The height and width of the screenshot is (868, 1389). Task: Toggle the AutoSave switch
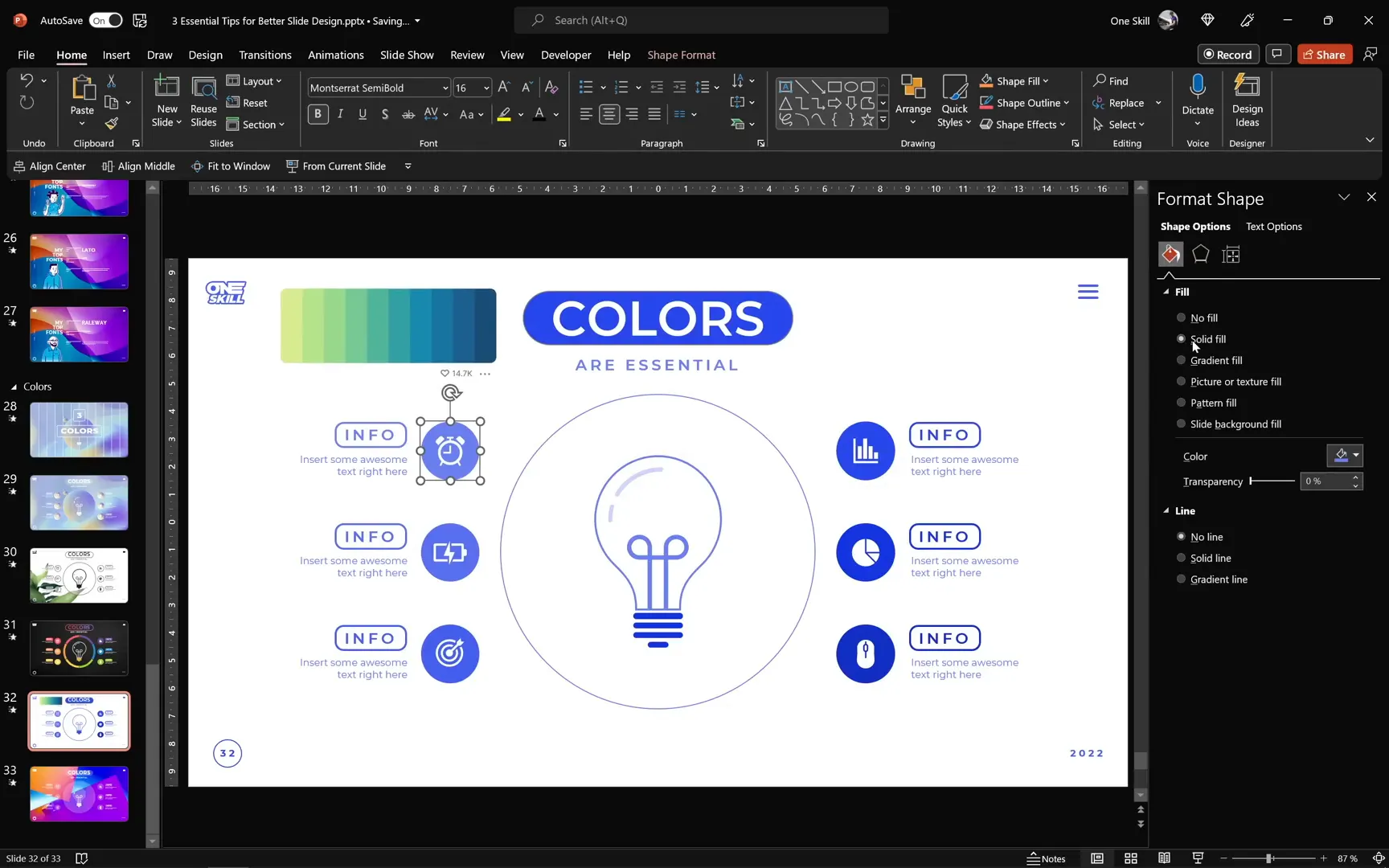pyautogui.click(x=105, y=20)
